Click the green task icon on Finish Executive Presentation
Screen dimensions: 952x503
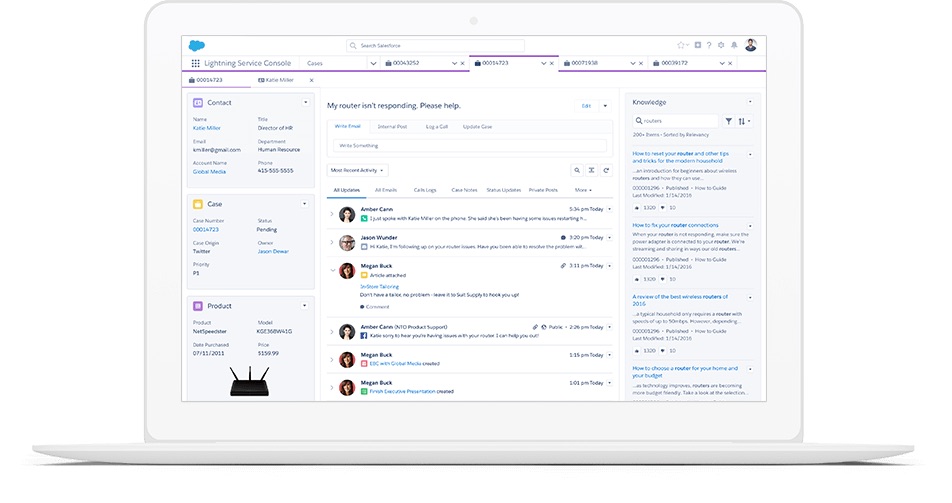click(x=364, y=392)
